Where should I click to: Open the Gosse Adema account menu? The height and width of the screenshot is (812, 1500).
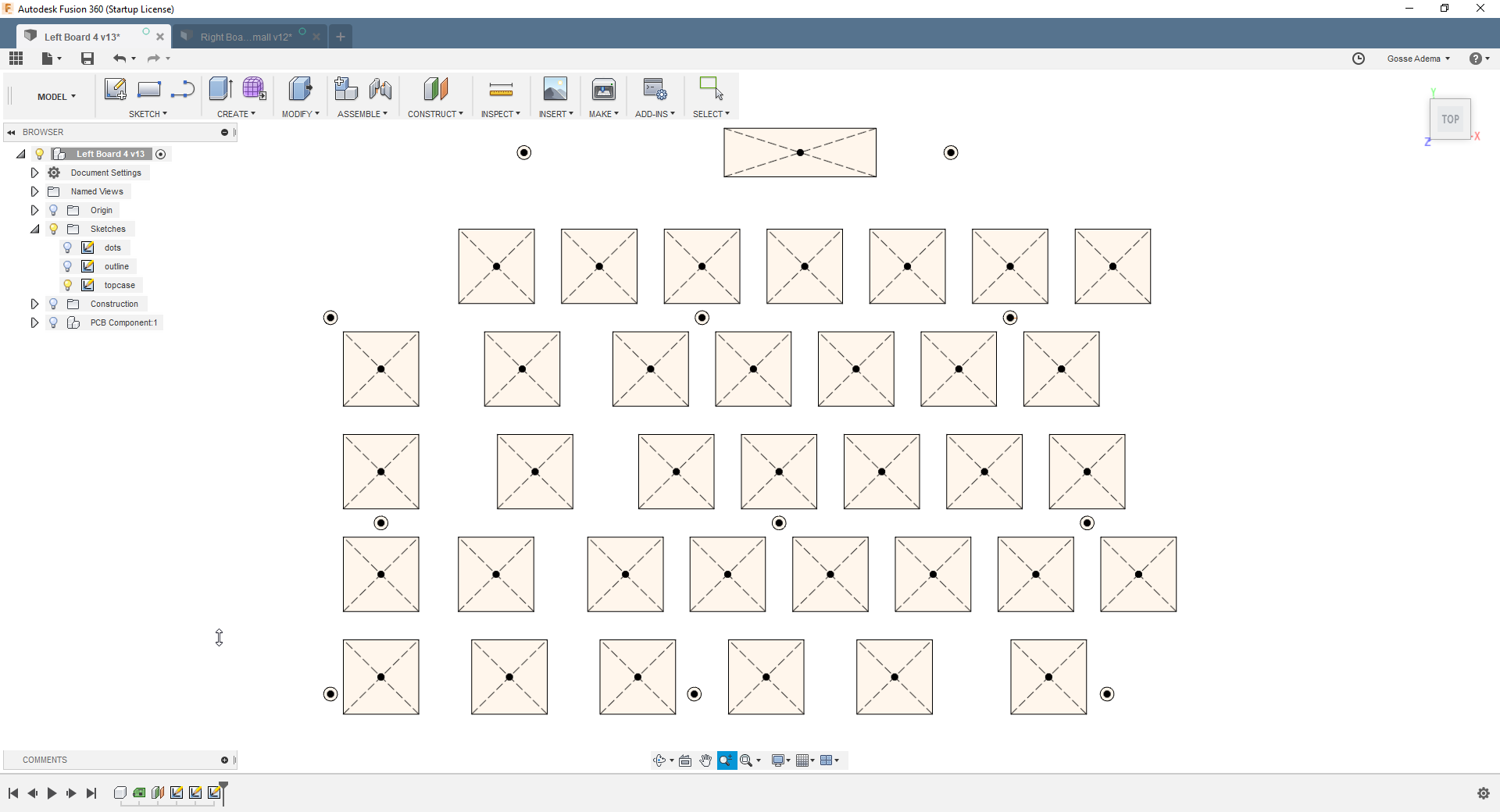tap(1419, 59)
